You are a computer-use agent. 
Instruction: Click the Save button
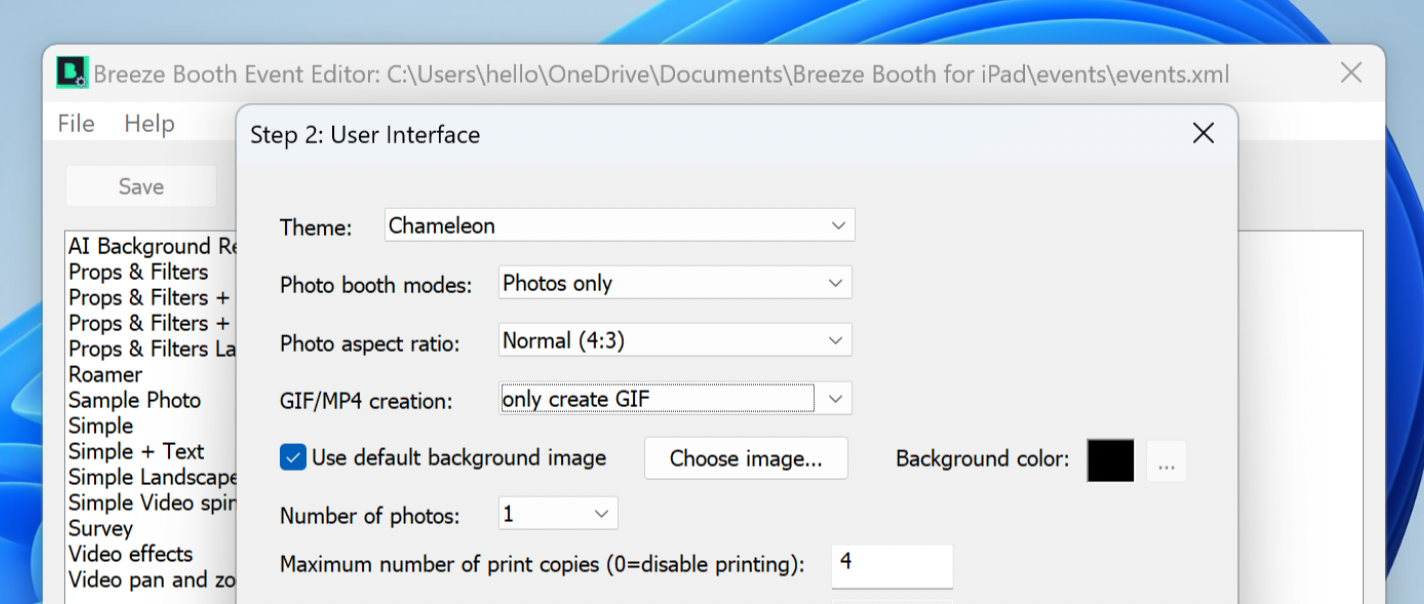click(141, 187)
